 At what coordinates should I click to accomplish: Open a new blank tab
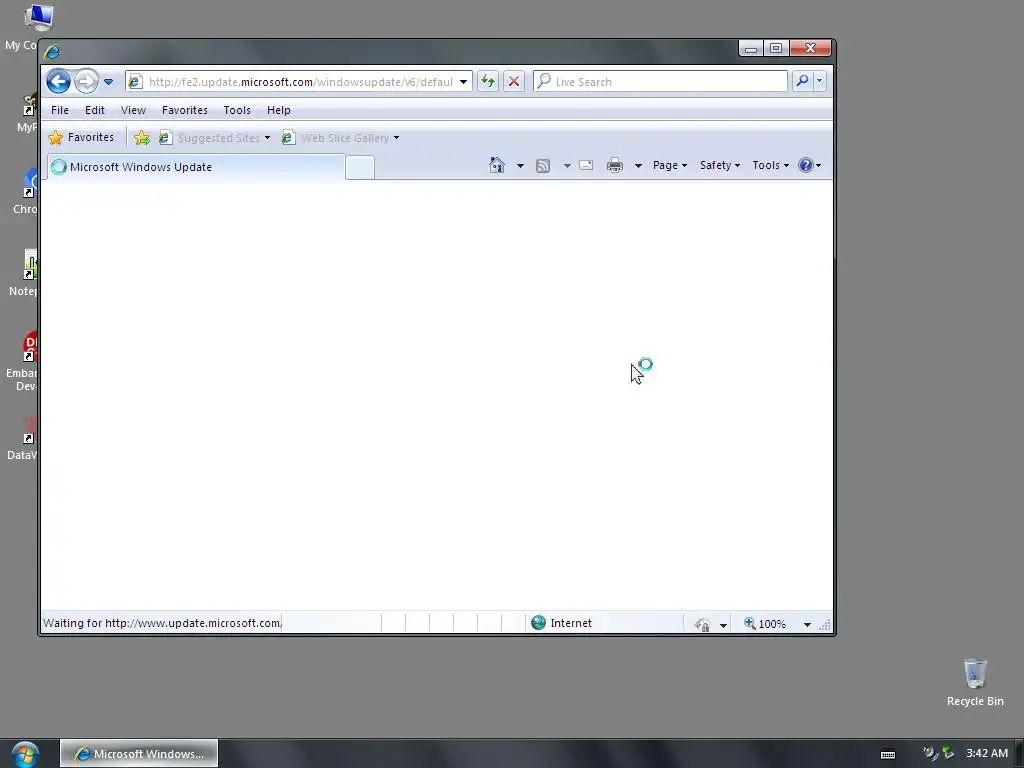(360, 167)
